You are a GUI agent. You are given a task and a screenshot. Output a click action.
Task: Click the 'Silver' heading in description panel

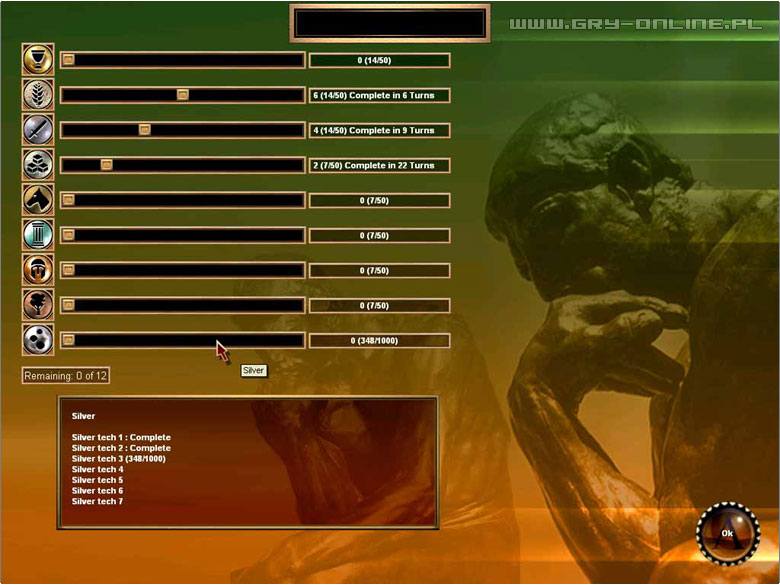pyautogui.click(x=83, y=416)
